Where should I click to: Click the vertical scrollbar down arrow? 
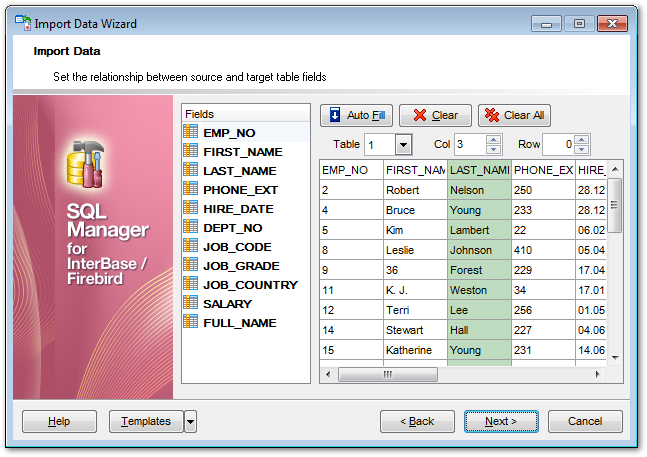tap(615, 357)
